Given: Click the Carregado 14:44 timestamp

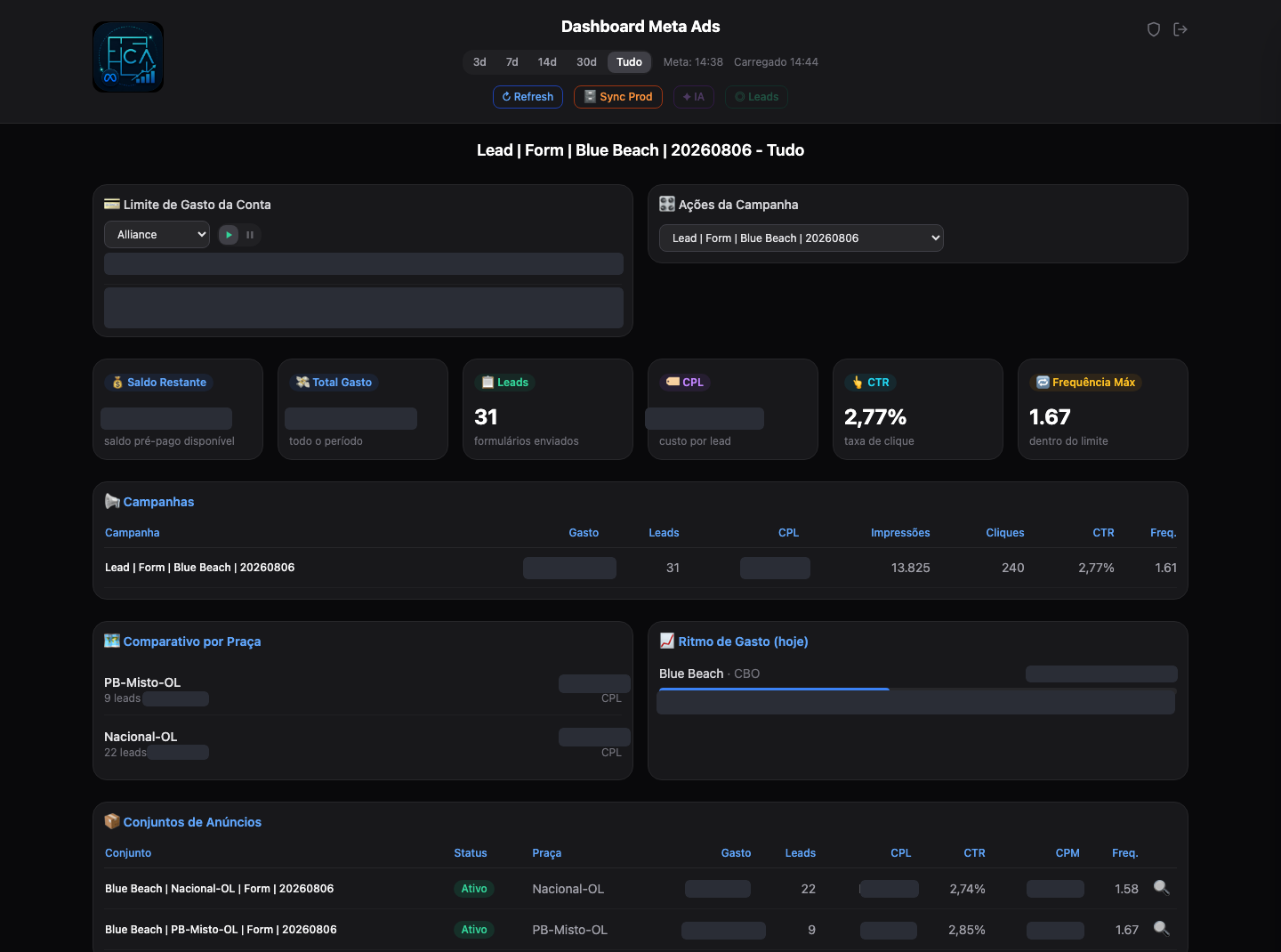Looking at the screenshot, I should tap(776, 62).
